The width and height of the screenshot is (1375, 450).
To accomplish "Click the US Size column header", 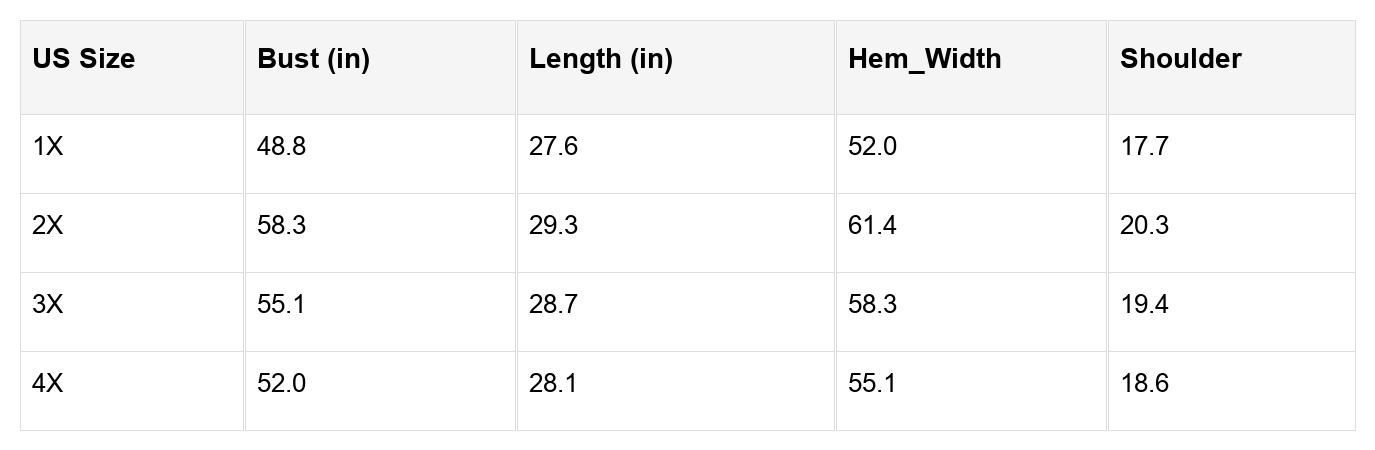I will click(x=84, y=59).
